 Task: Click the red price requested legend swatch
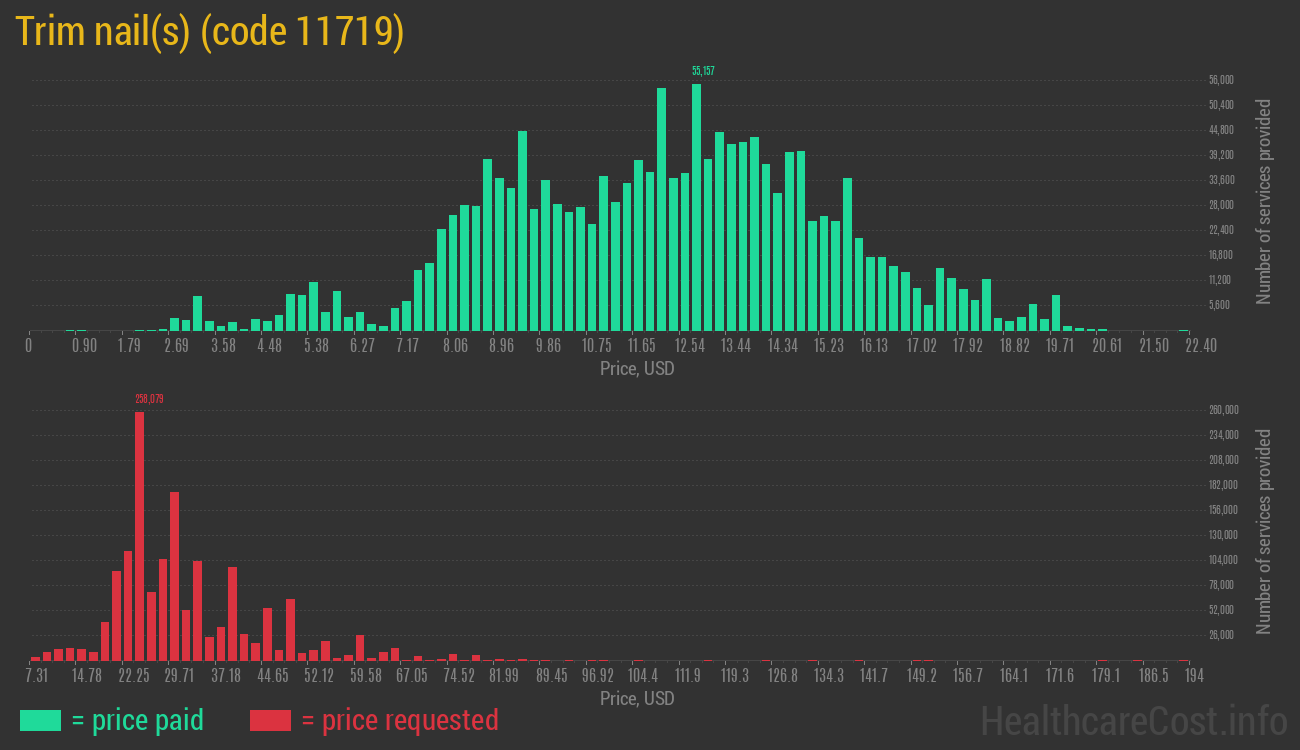(270, 720)
